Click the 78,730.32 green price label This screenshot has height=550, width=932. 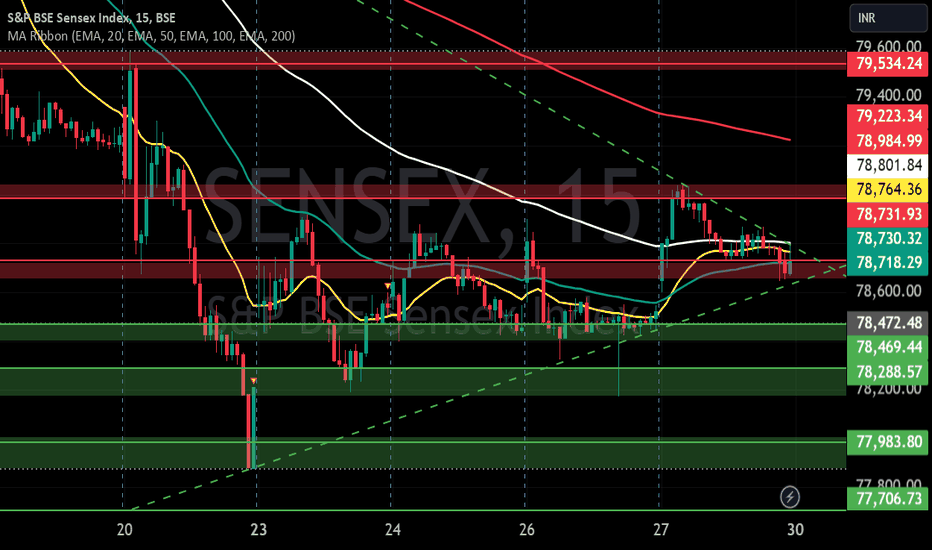(887, 238)
